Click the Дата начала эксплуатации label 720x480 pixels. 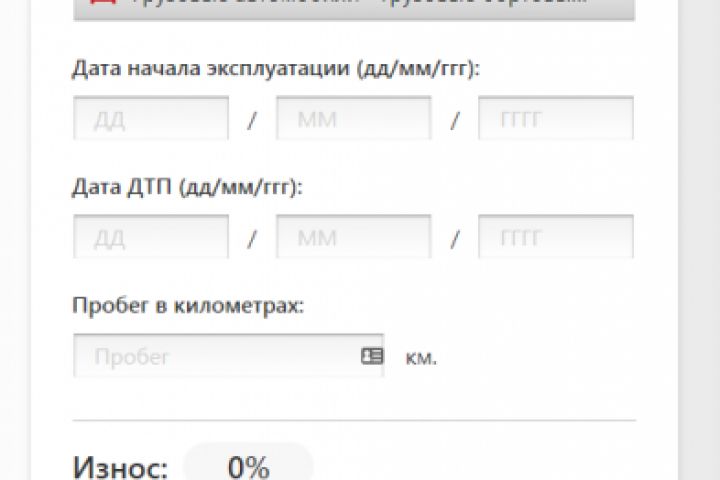pos(276,69)
